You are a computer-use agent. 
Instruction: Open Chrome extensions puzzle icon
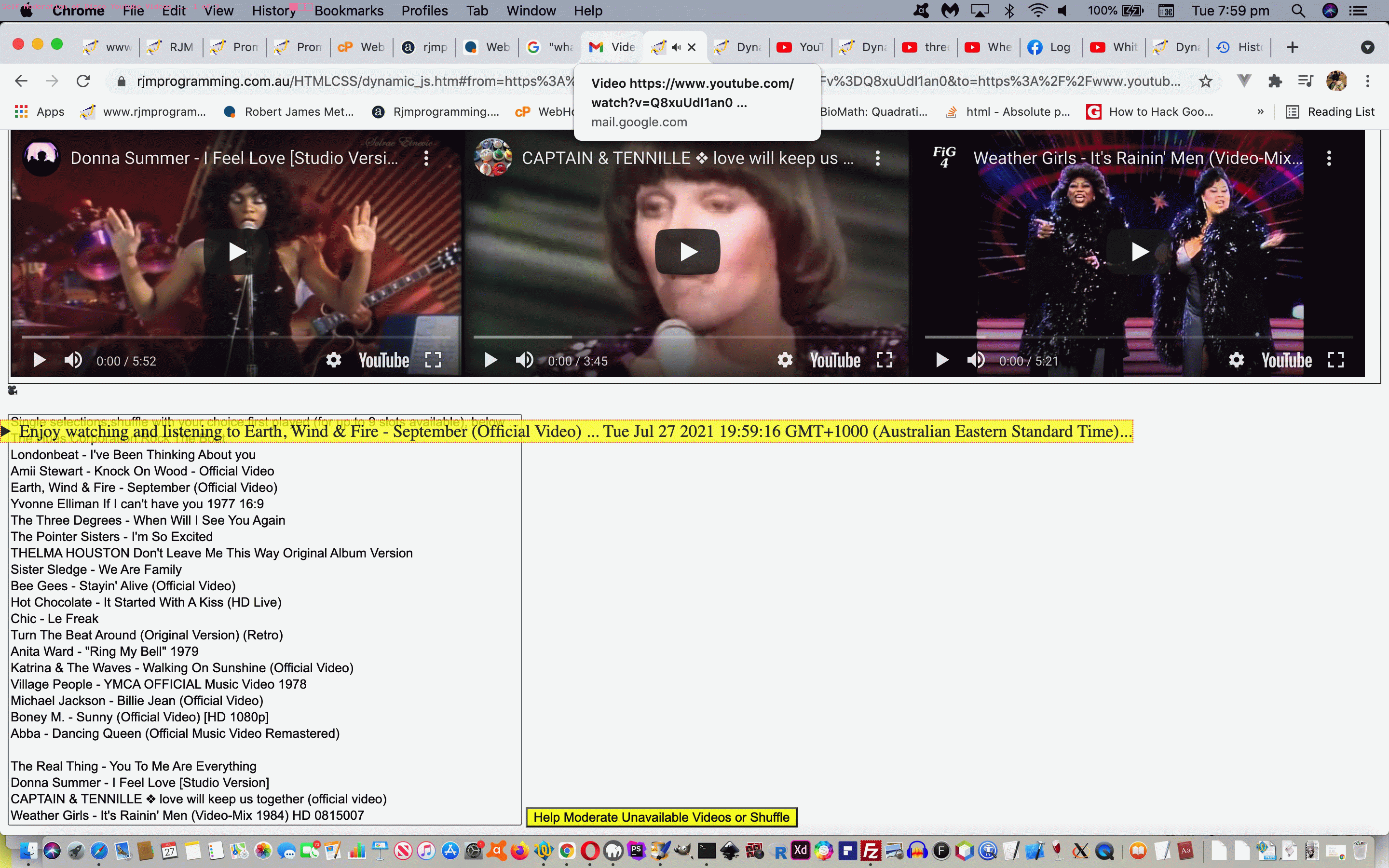click(1275, 81)
